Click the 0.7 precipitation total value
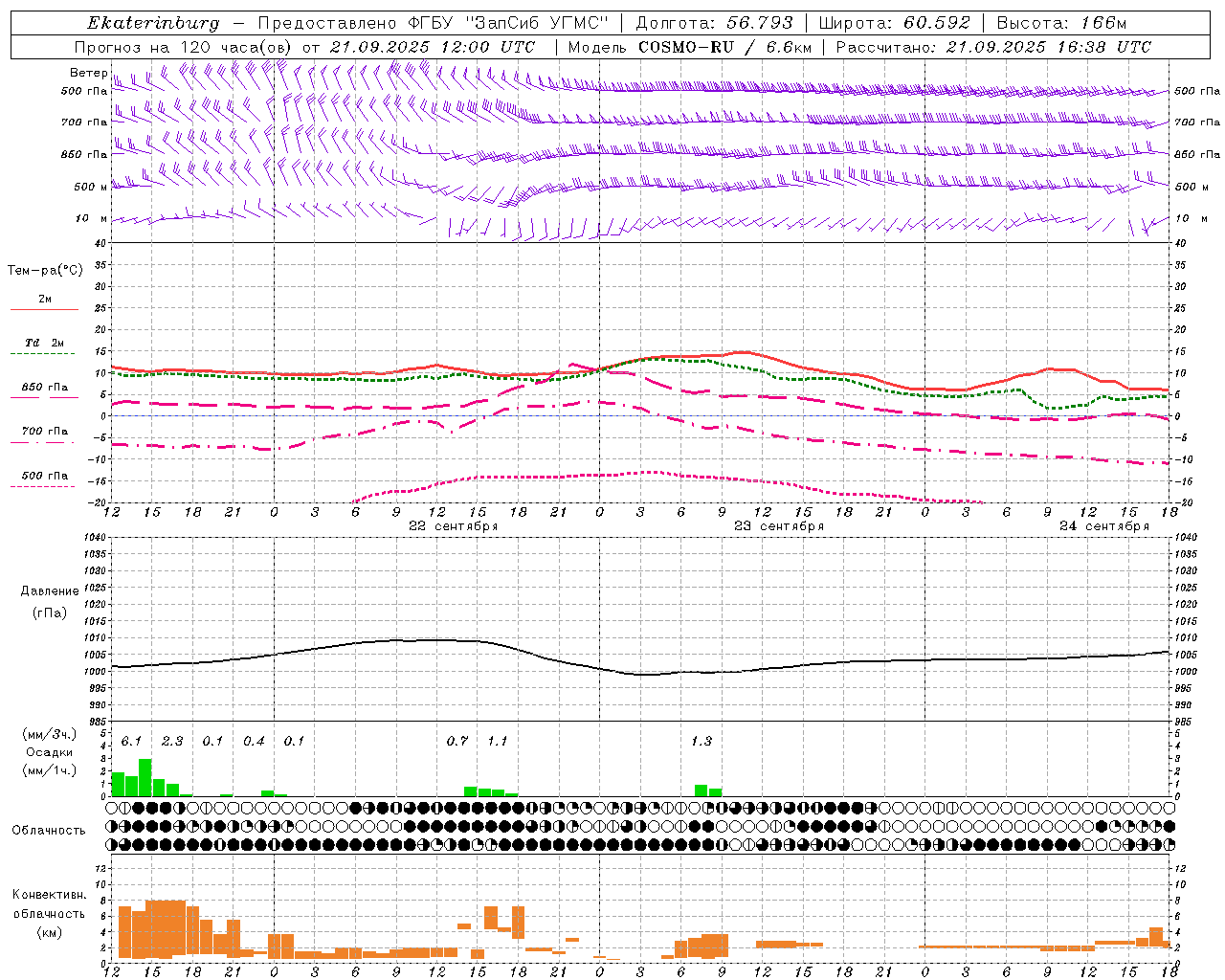The image size is (1225, 980). [457, 741]
